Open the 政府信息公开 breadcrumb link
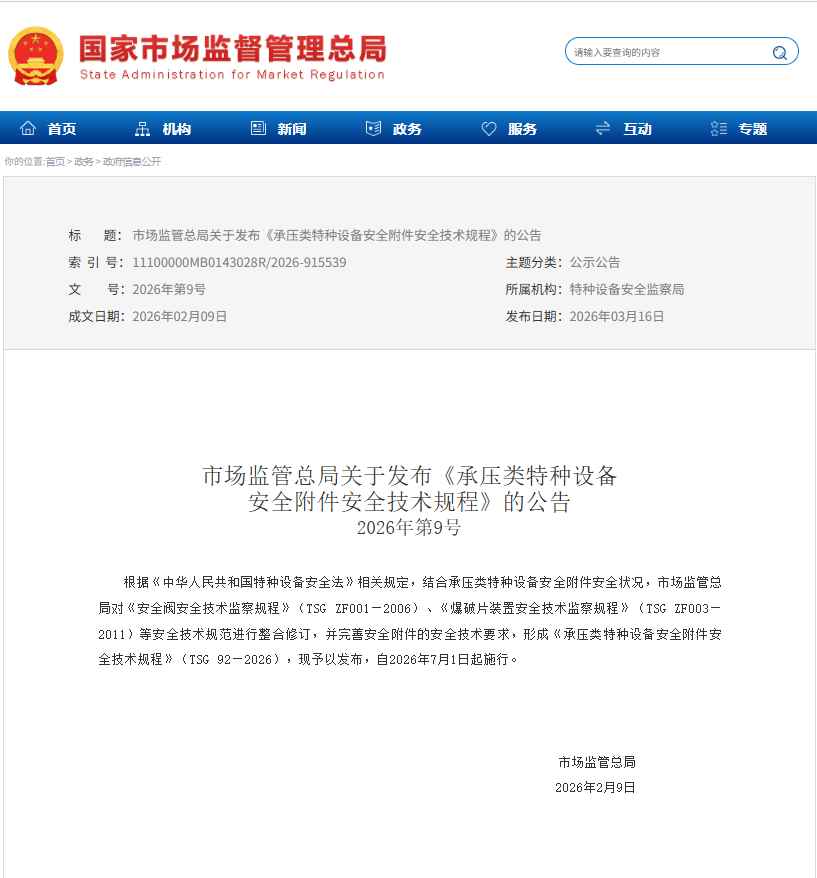 click(x=132, y=161)
